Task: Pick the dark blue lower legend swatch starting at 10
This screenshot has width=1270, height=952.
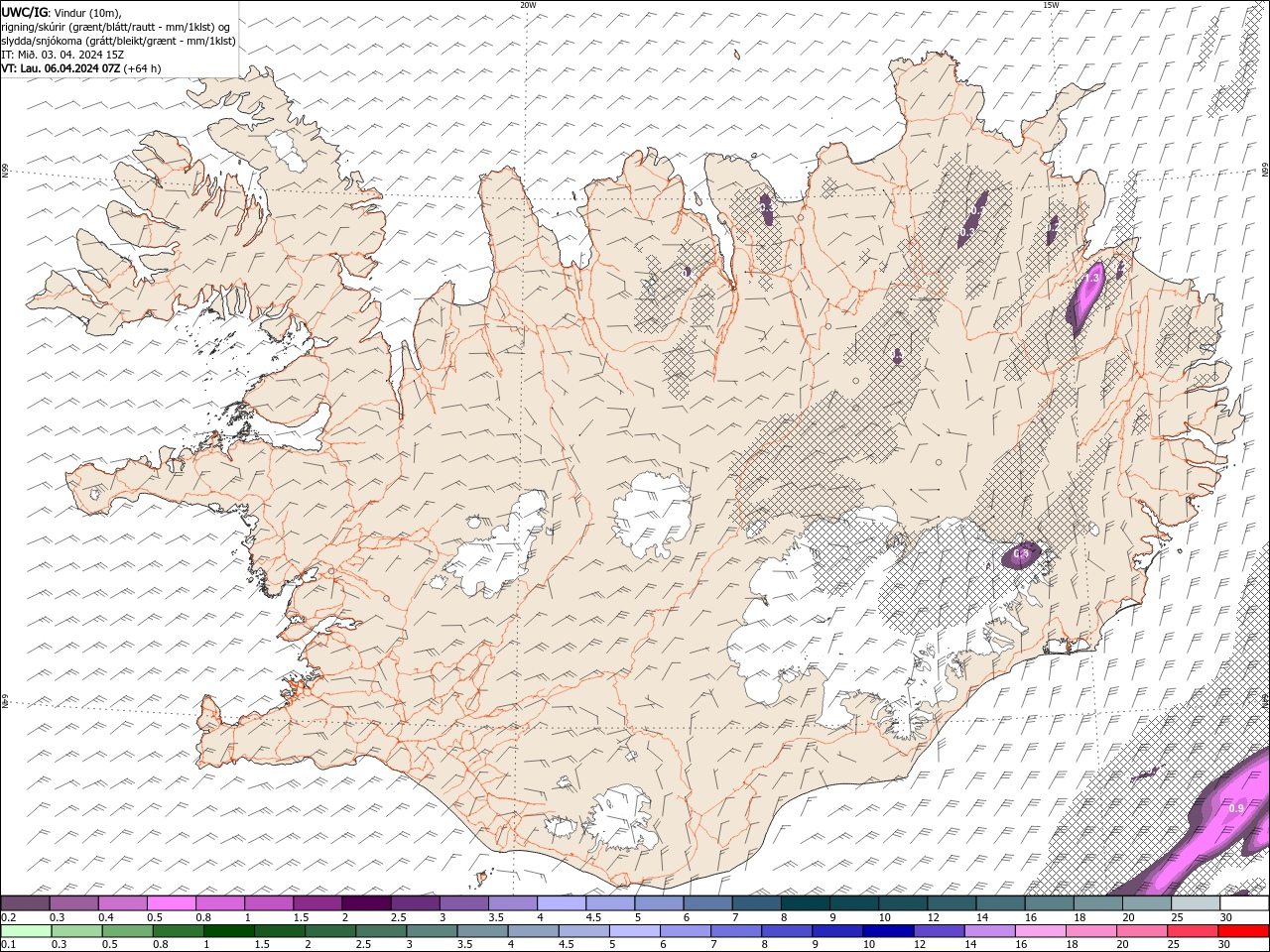Action: (888, 931)
